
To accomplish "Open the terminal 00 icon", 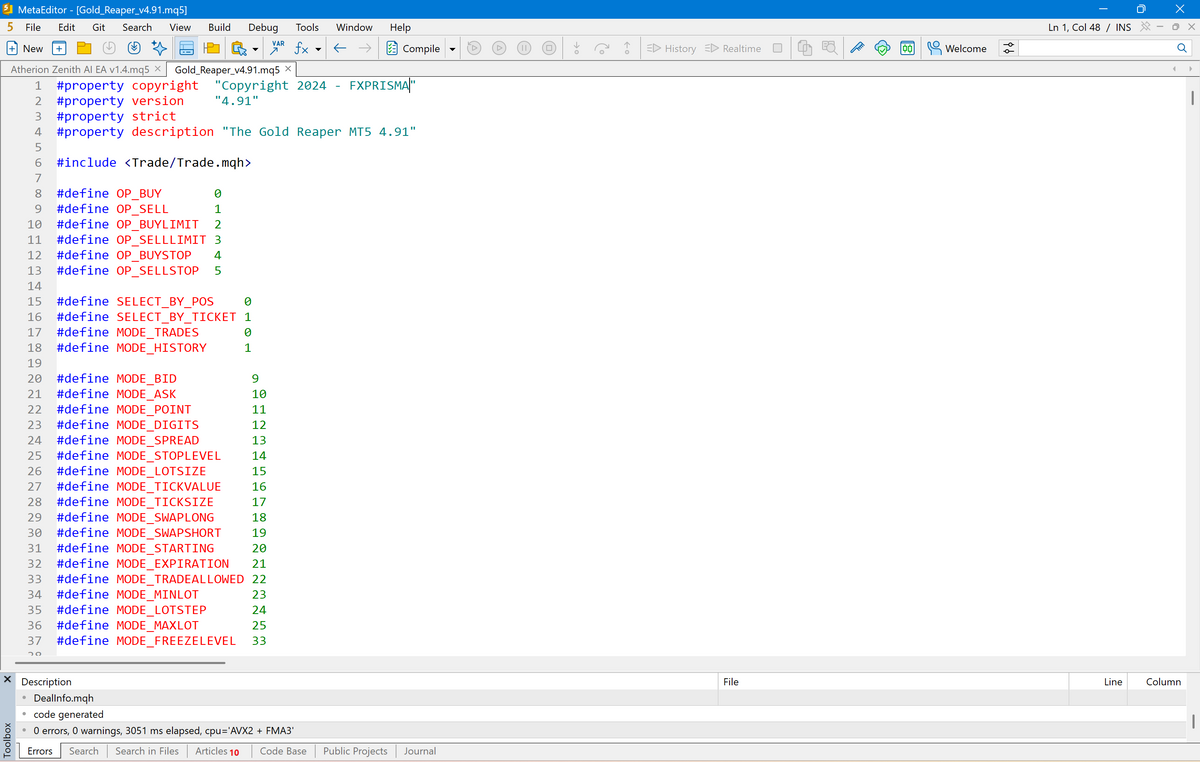I will pos(907,48).
